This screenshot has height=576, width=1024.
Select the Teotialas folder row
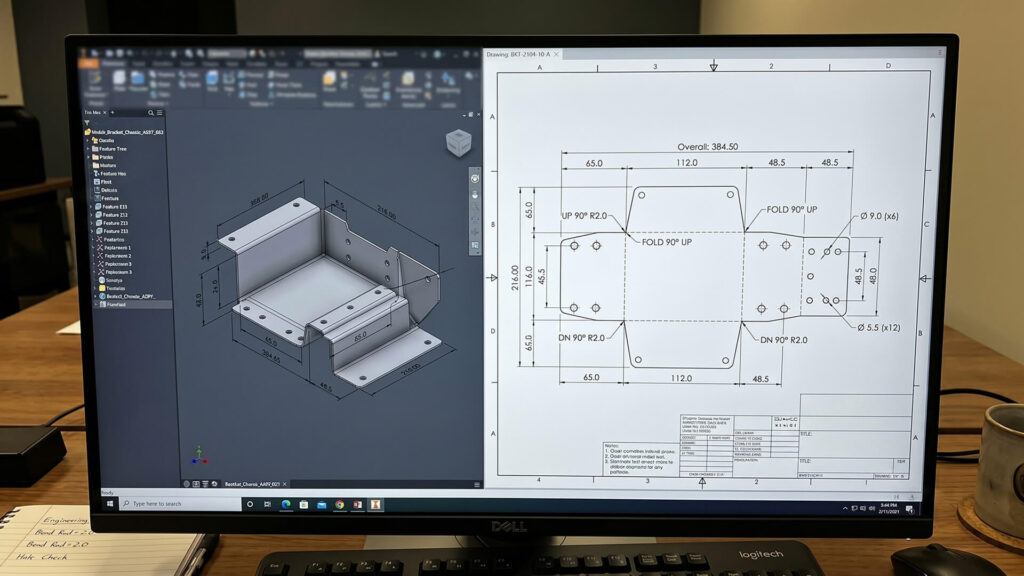[x=111, y=288]
